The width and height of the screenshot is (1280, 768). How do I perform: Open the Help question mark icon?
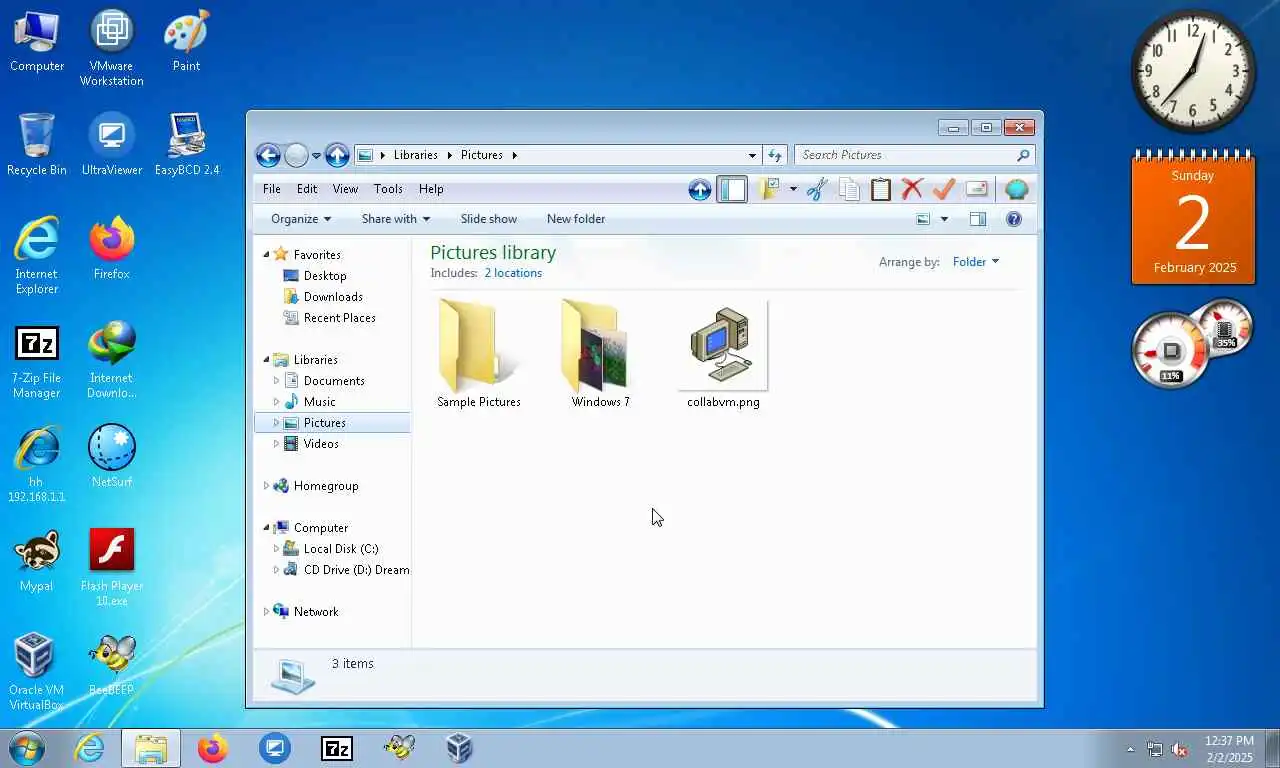pos(1014,219)
